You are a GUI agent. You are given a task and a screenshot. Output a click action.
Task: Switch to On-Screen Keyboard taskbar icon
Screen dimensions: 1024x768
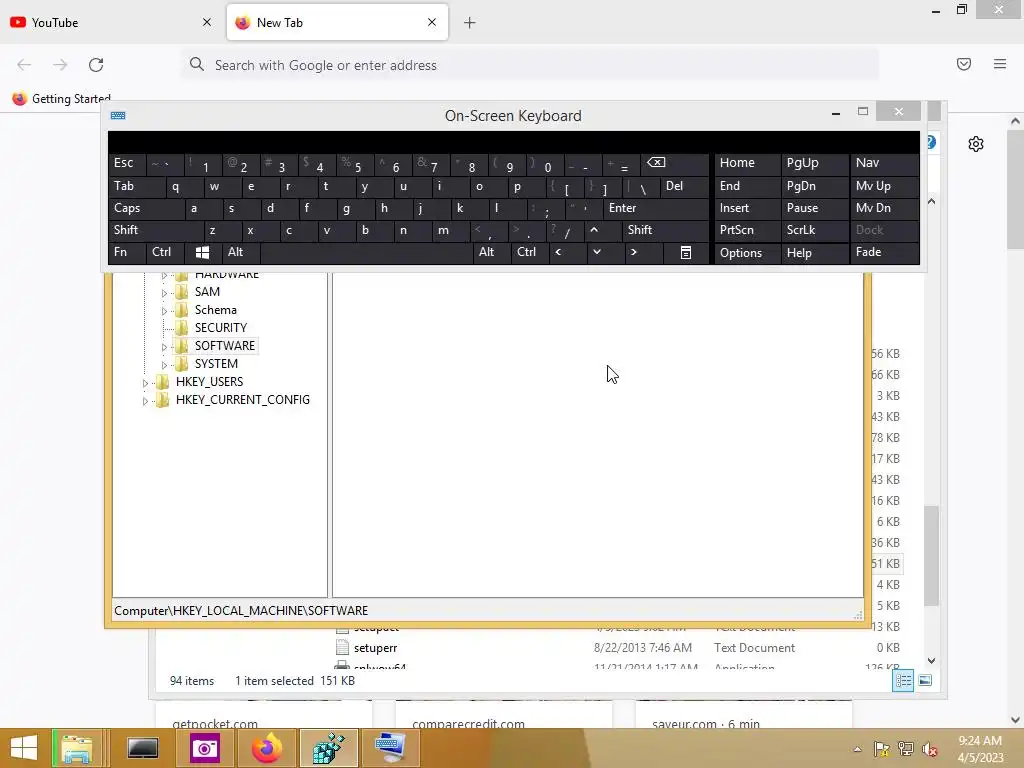click(391, 748)
